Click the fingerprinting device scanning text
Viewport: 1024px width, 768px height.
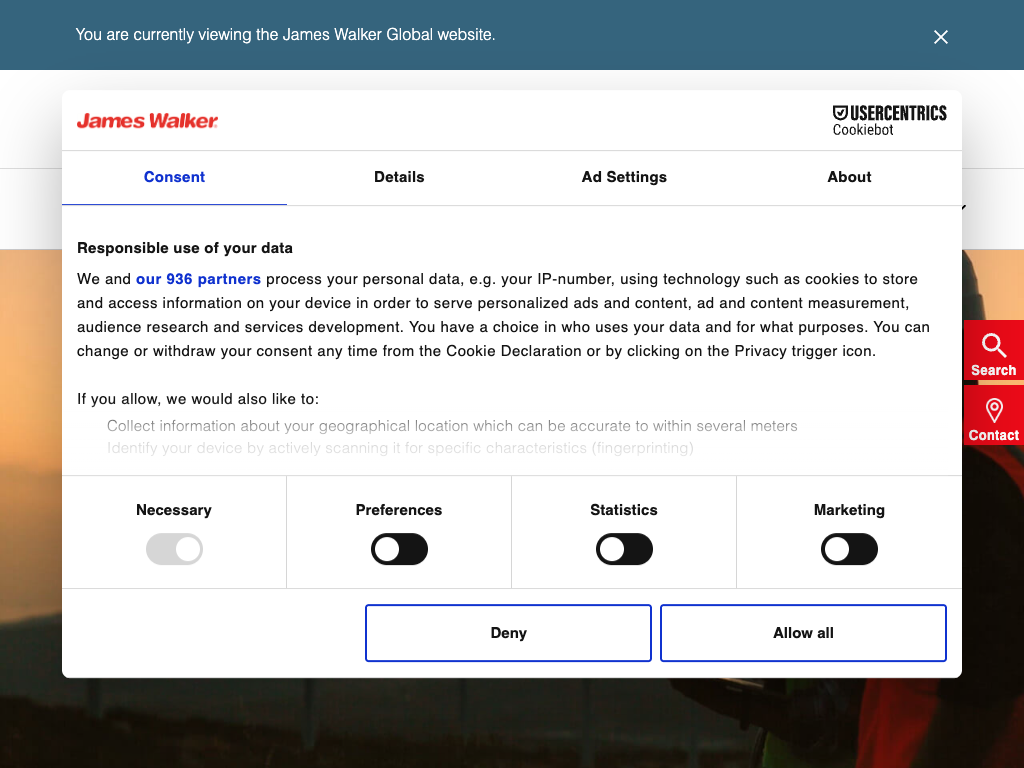click(x=400, y=448)
